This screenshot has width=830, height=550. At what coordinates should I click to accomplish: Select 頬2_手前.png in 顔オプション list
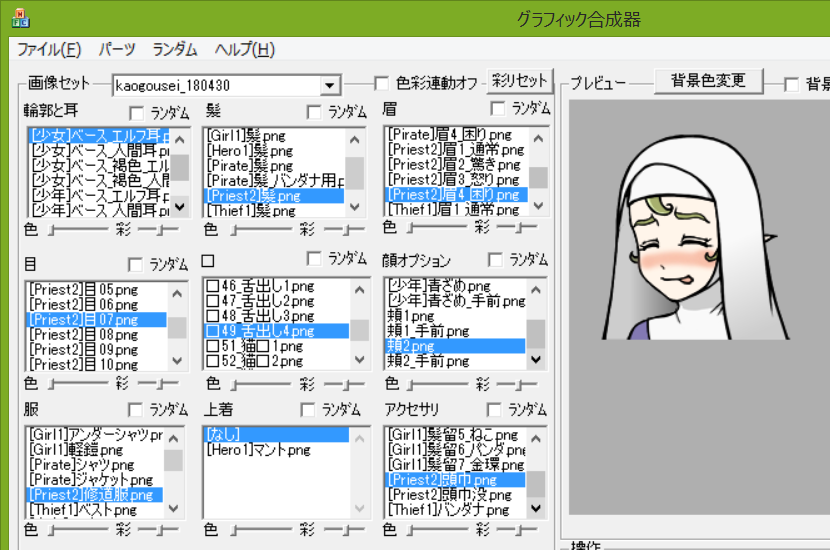(455, 361)
